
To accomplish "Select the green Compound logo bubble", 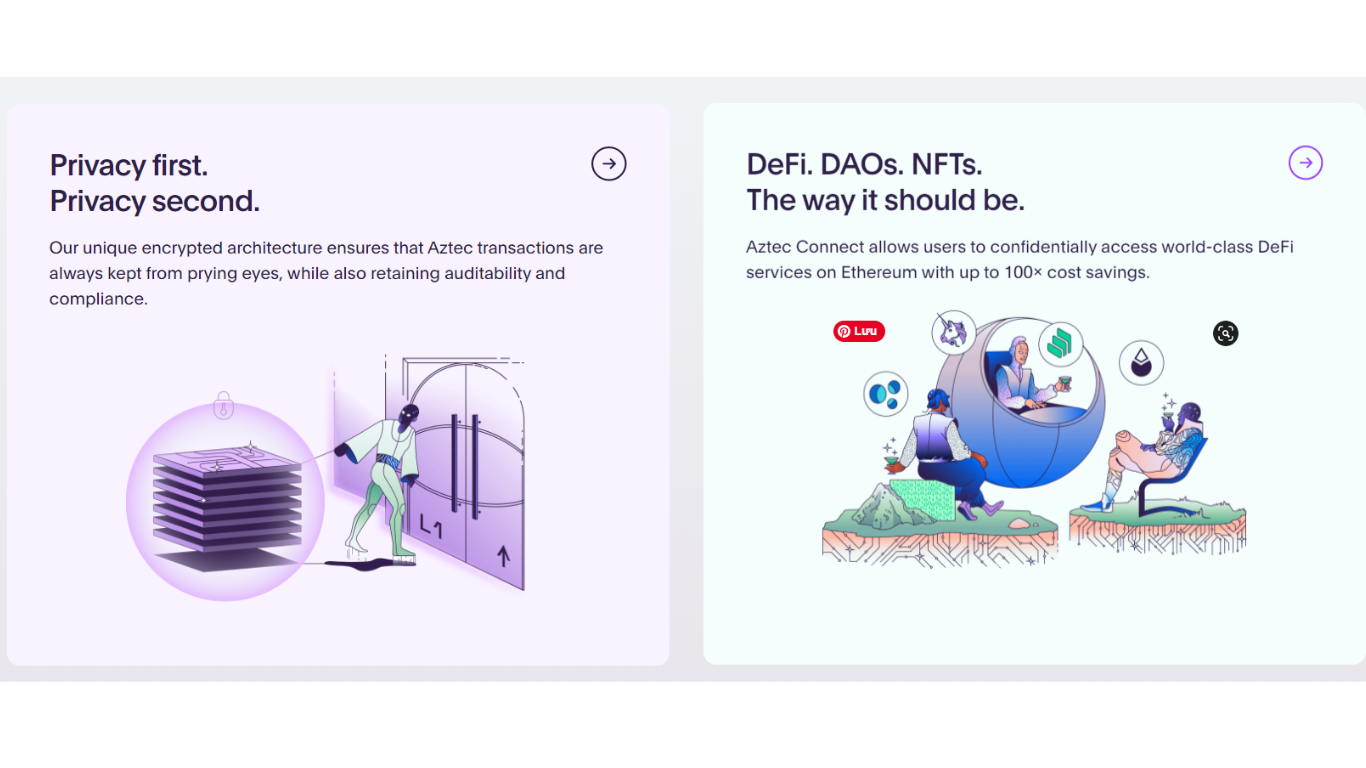I will 1061,345.
